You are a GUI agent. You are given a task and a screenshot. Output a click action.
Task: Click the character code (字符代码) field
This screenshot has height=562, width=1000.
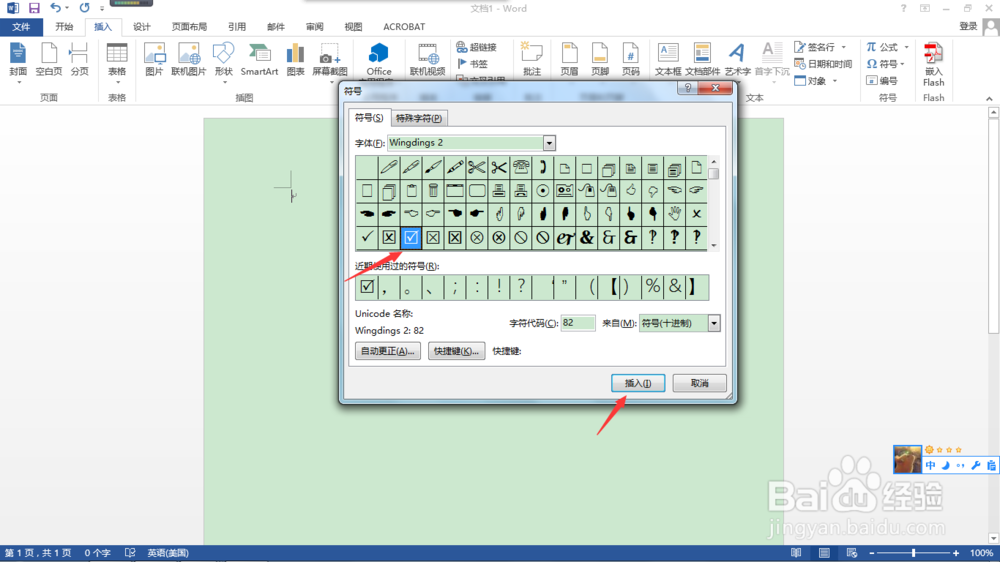[578, 323]
